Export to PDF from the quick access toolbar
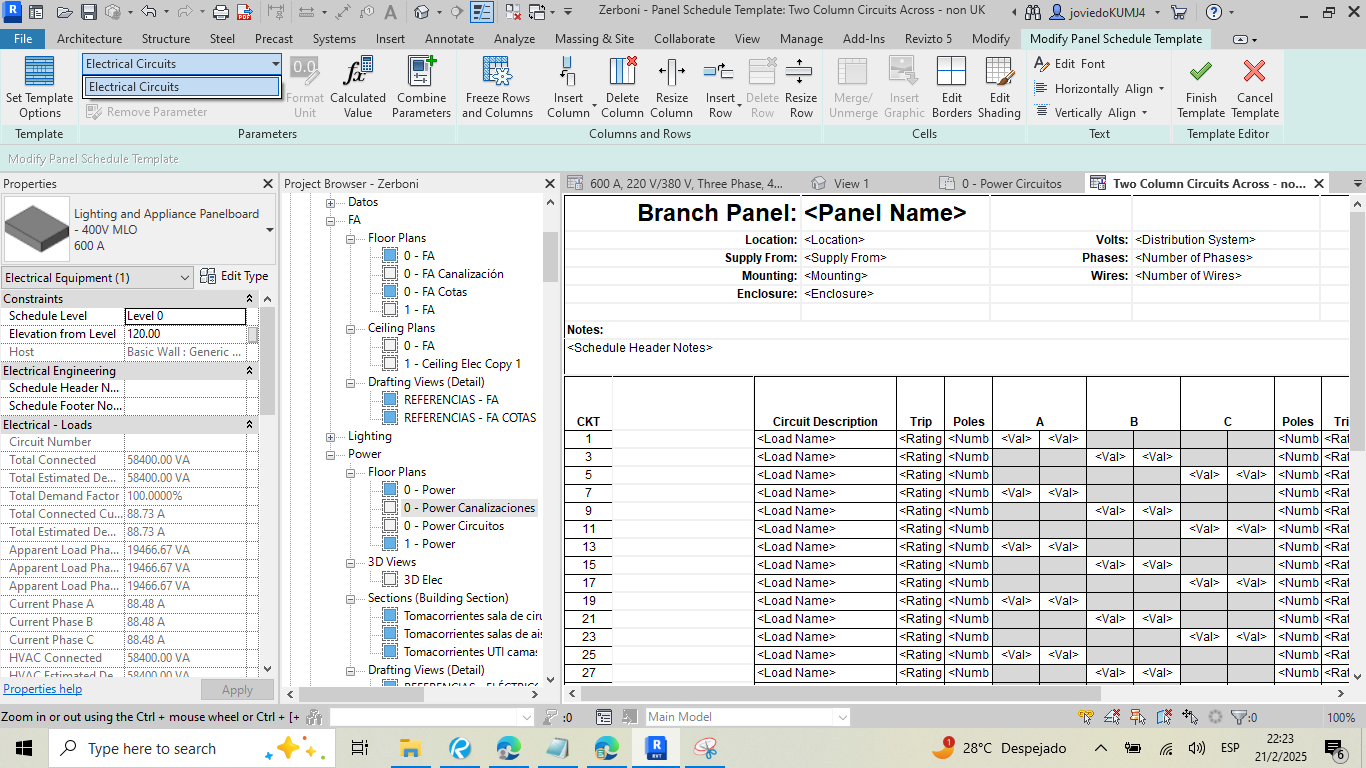Screen dimensions: 1366x768 pyautogui.click(x=245, y=13)
